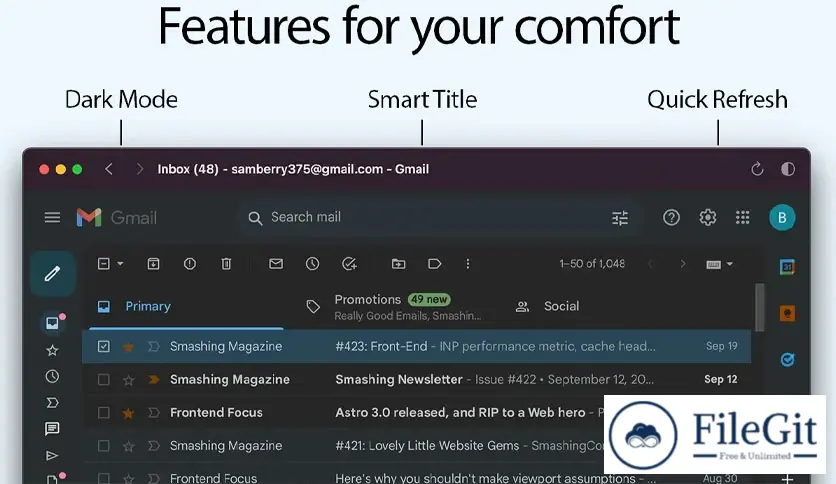Mark selected email as unread
The image size is (836, 484).
(x=276, y=264)
